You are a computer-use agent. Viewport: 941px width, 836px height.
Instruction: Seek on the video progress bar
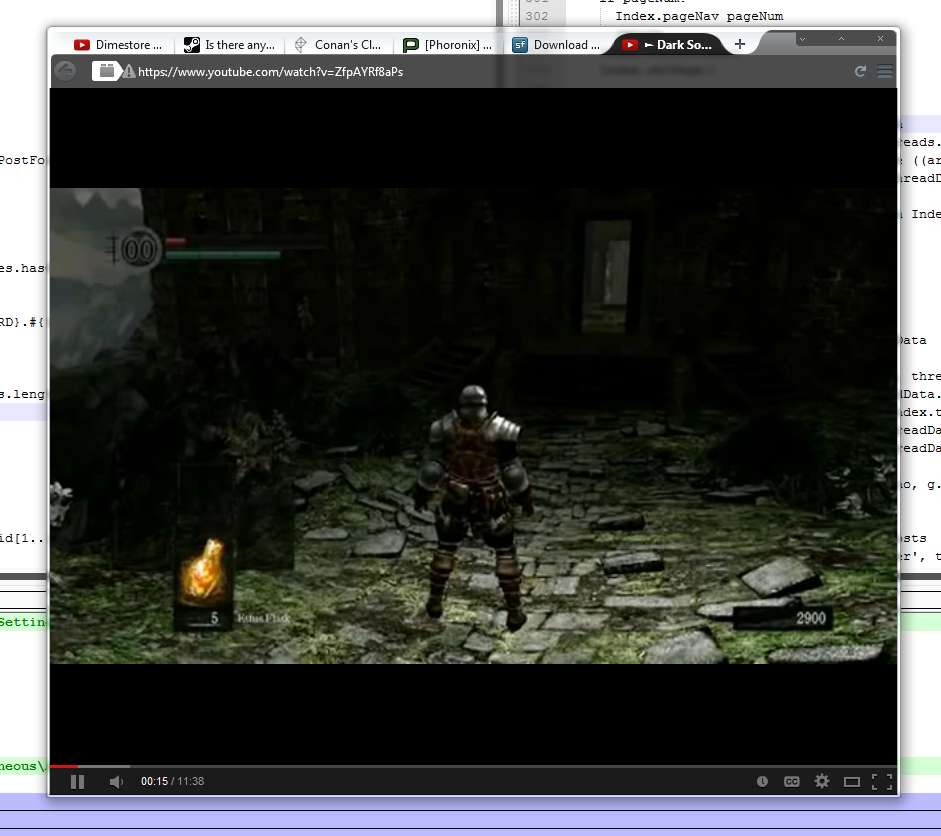(x=470, y=766)
